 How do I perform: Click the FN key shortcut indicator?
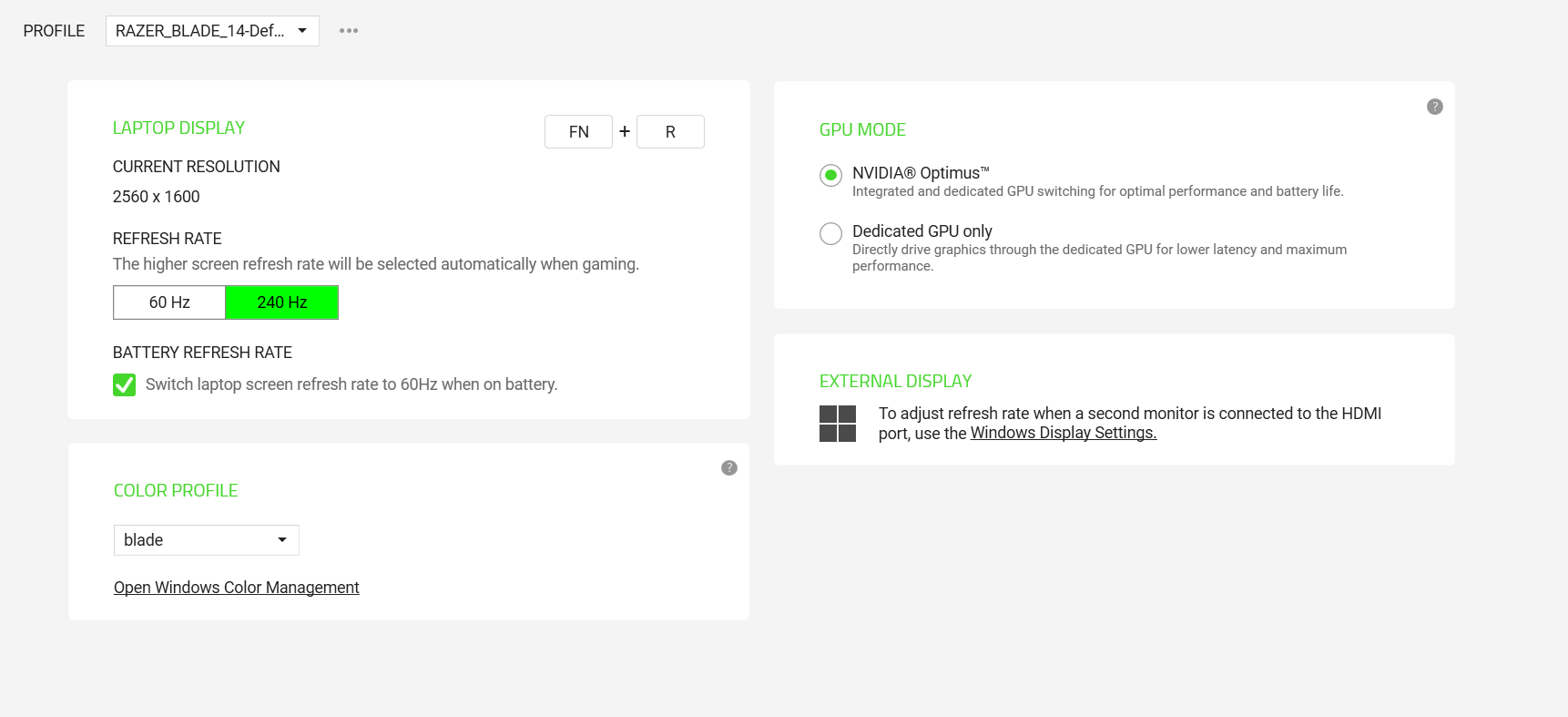coord(578,131)
